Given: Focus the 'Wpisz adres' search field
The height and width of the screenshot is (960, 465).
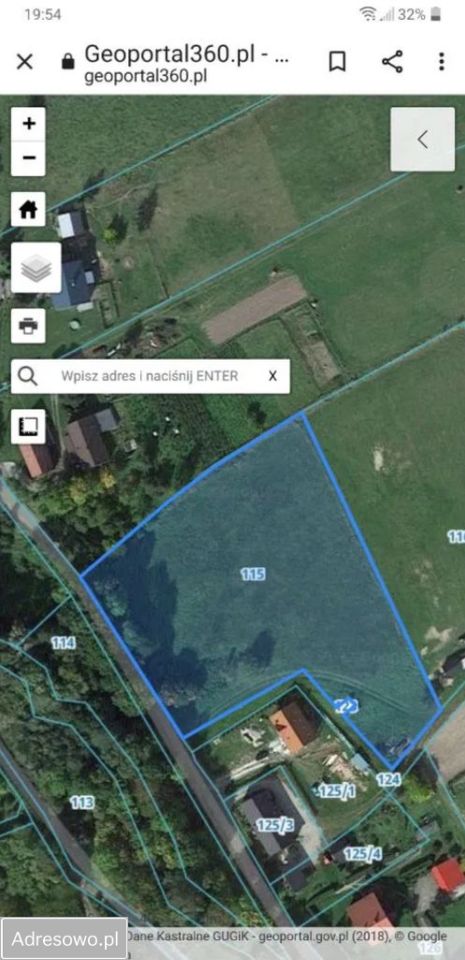Looking at the screenshot, I should [x=149, y=376].
